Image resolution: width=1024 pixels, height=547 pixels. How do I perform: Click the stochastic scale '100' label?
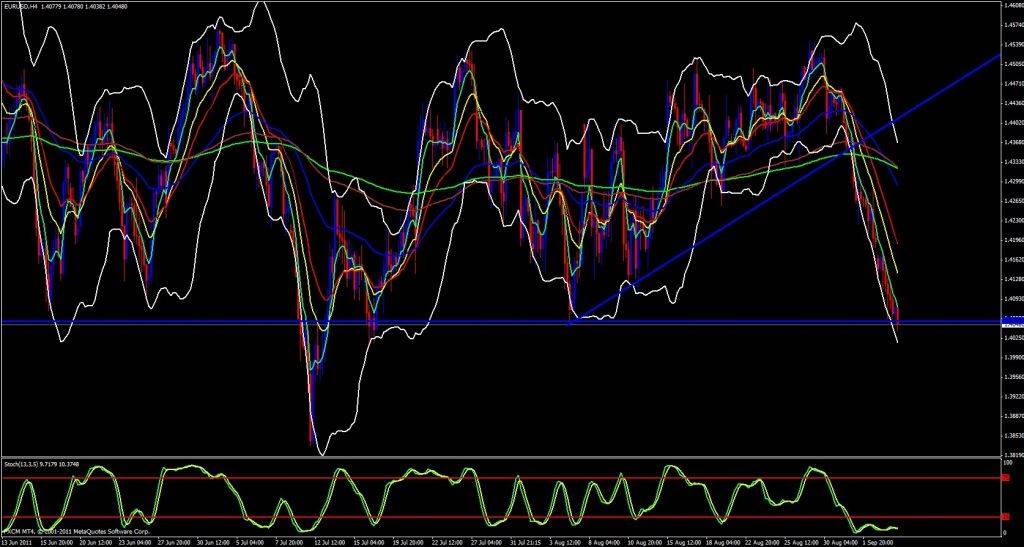(1008, 461)
